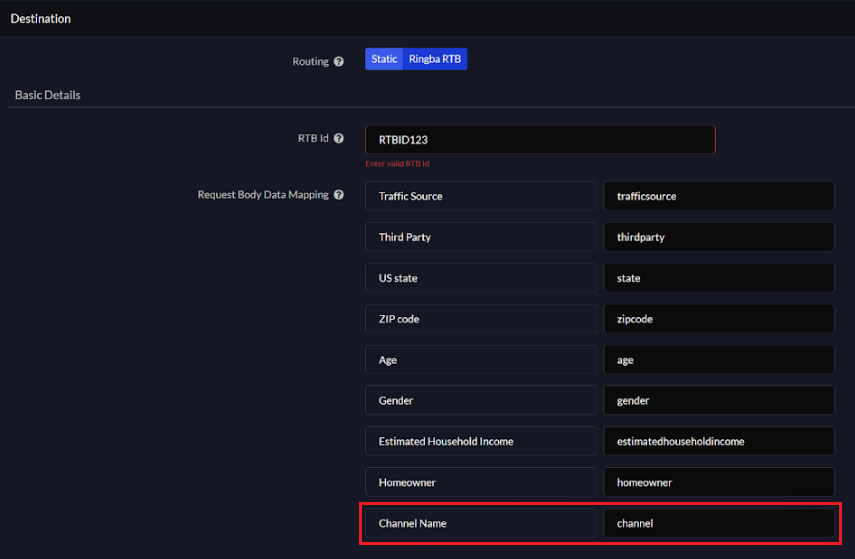Click the Destination panel title
The height and width of the screenshot is (559, 855).
[x=40, y=19]
